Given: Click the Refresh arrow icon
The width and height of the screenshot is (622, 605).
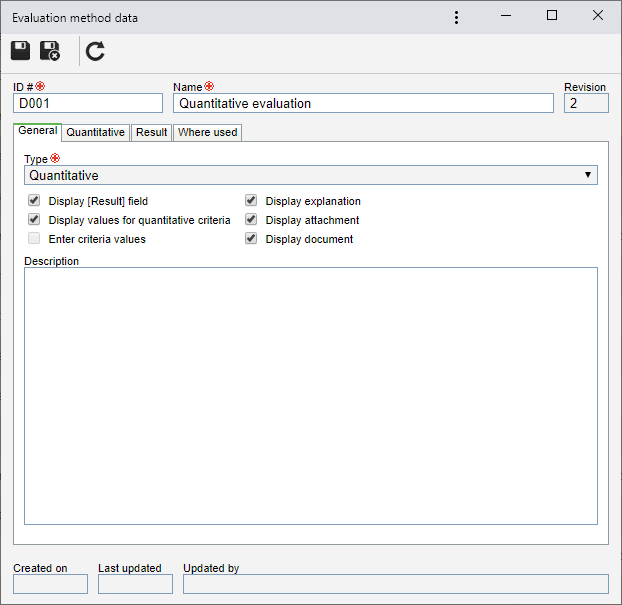Looking at the screenshot, I should coord(95,51).
